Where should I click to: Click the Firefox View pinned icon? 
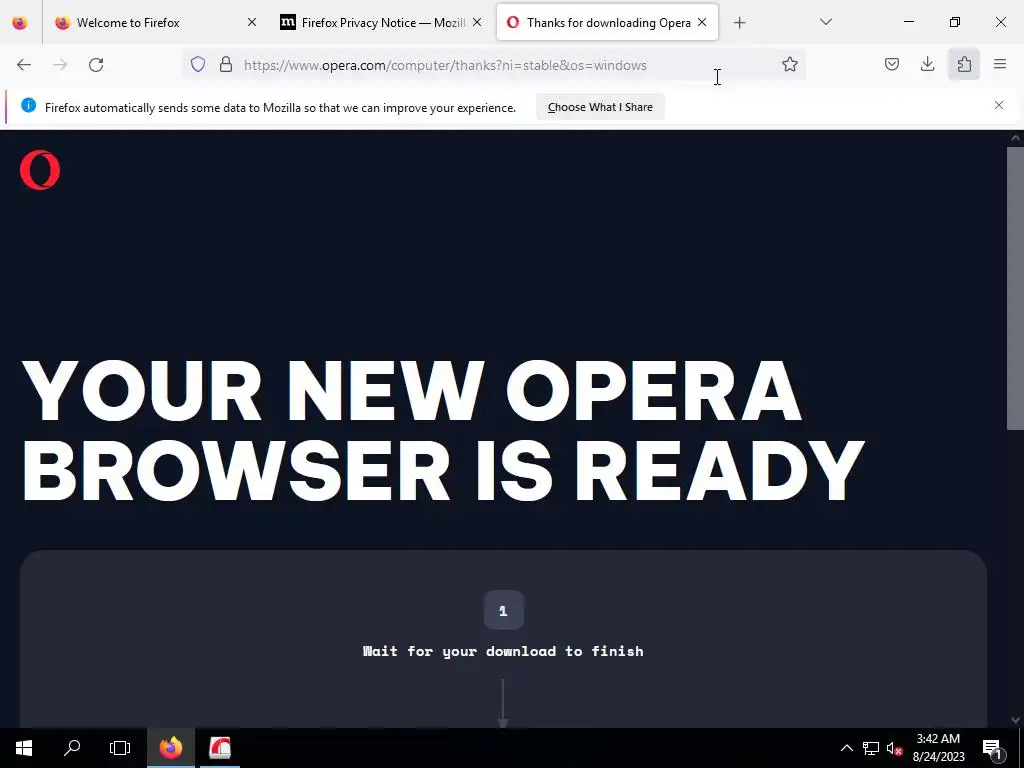point(20,23)
